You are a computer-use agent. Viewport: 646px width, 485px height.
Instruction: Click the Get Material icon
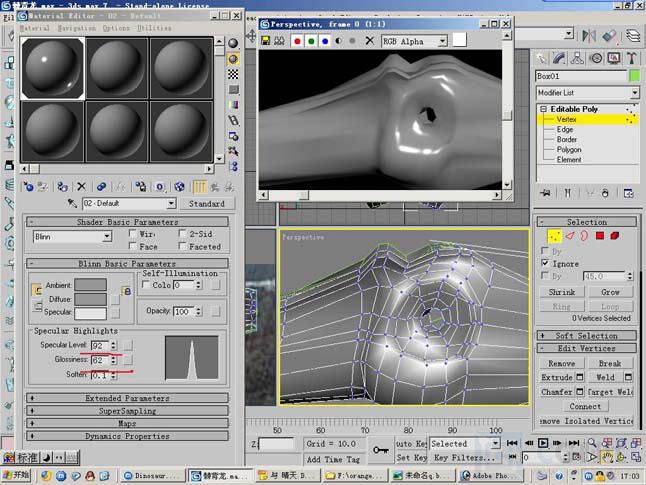[28, 187]
